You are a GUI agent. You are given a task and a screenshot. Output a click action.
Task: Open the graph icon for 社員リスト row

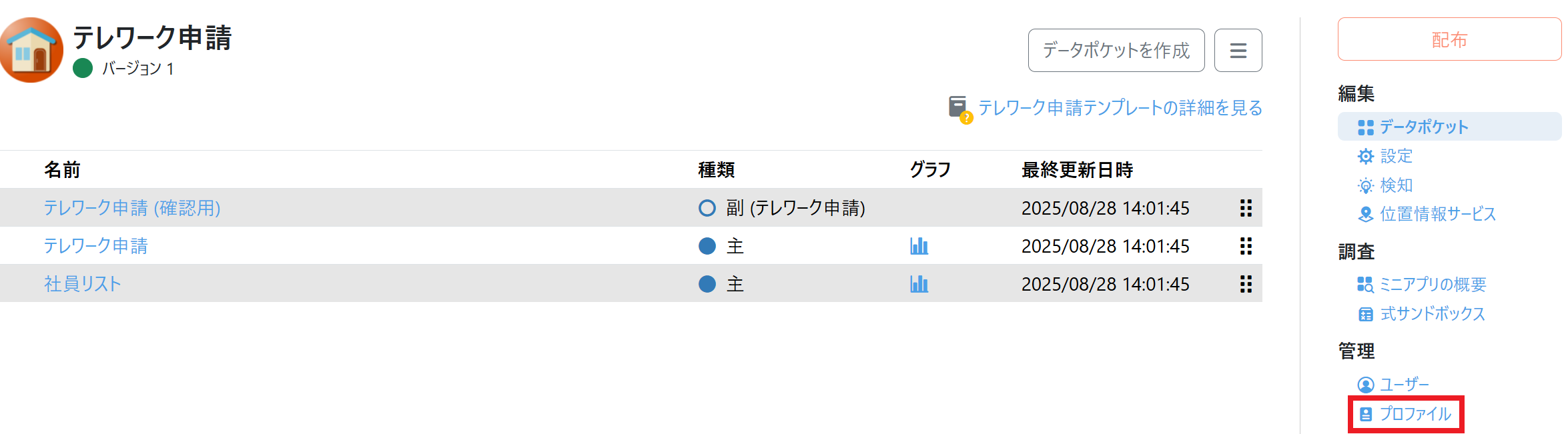(x=919, y=284)
